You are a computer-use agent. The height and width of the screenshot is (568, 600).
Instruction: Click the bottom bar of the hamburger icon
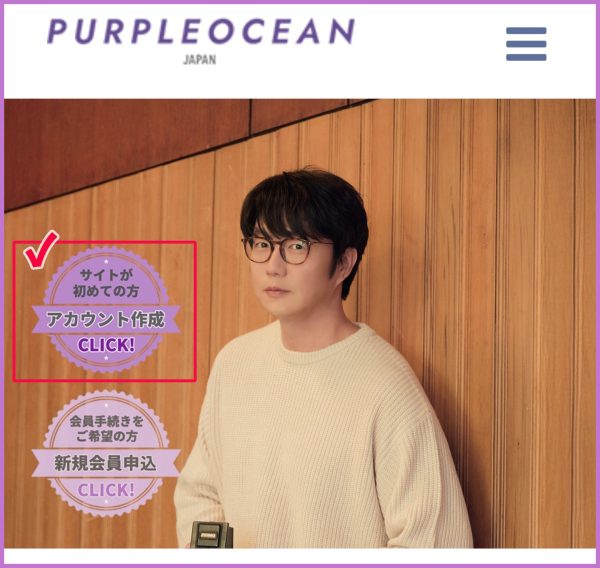(526, 57)
